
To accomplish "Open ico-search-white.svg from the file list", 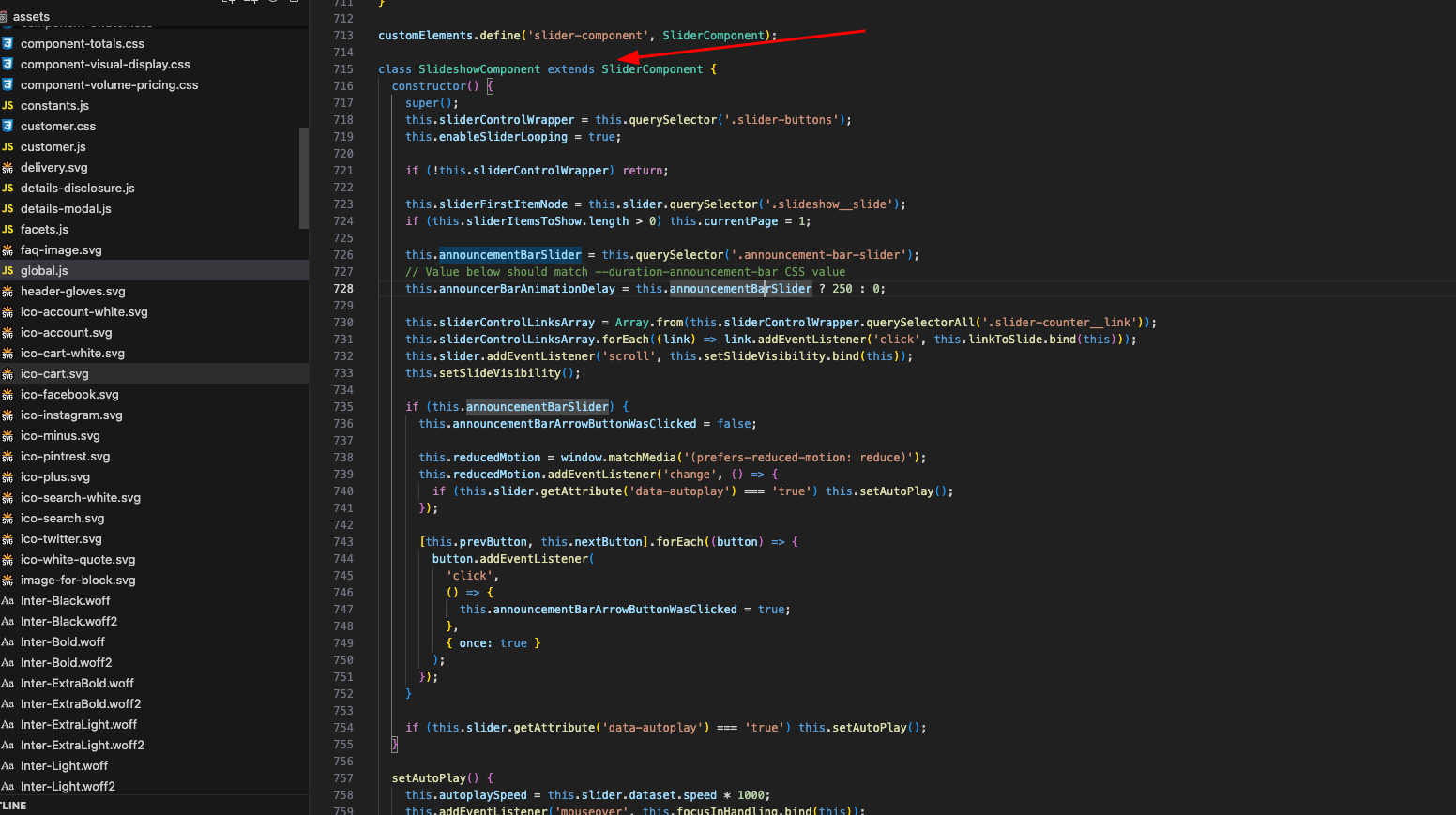I will coord(81,498).
